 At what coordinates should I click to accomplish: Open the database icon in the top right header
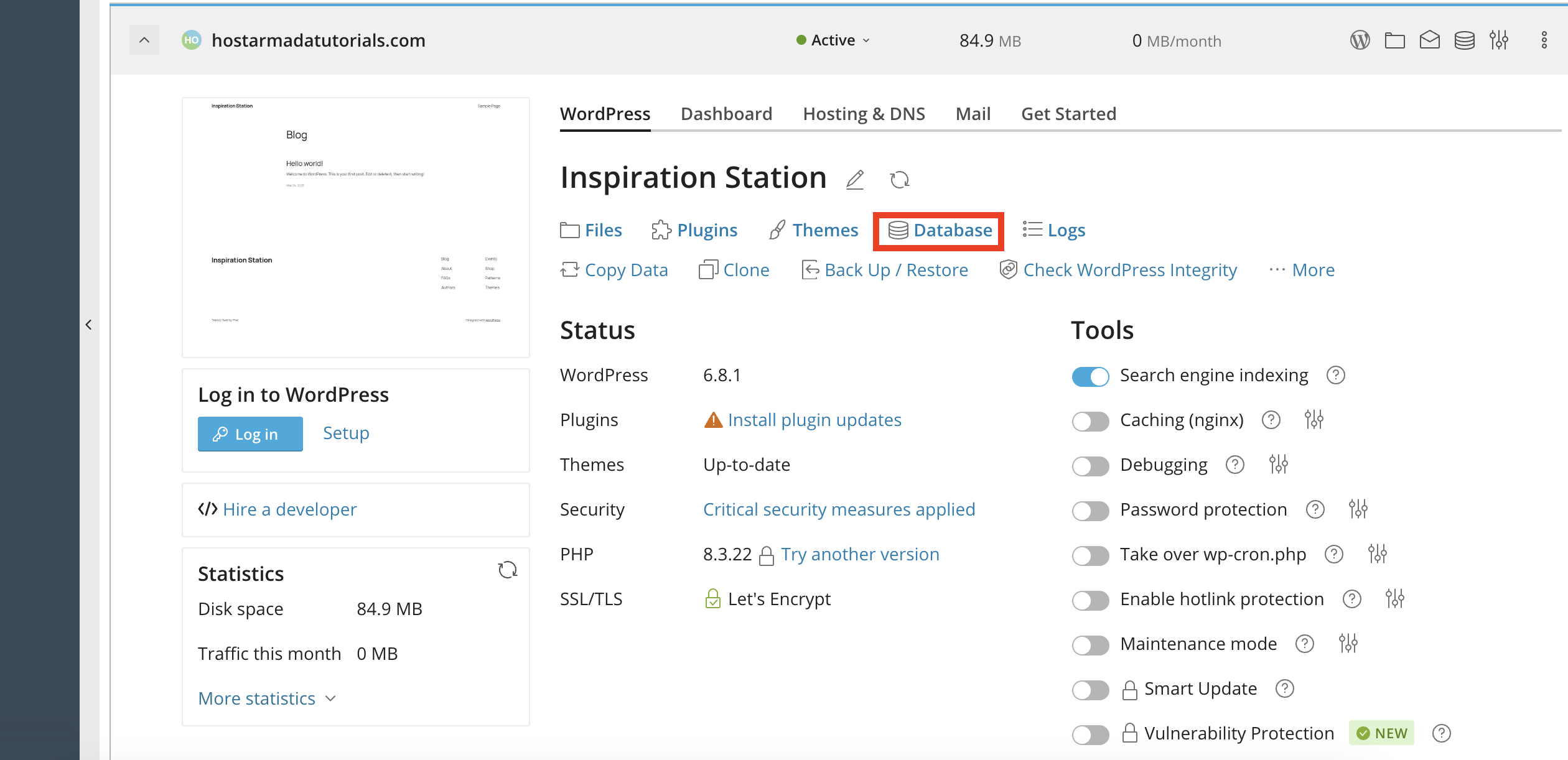[x=1465, y=40]
